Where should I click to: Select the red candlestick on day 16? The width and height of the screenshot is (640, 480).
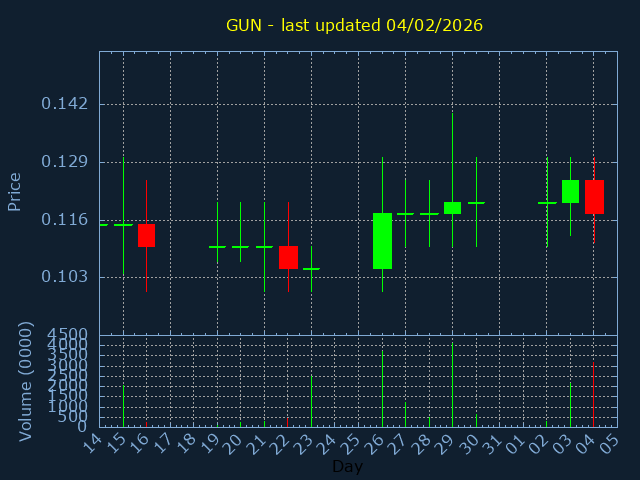(x=147, y=235)
